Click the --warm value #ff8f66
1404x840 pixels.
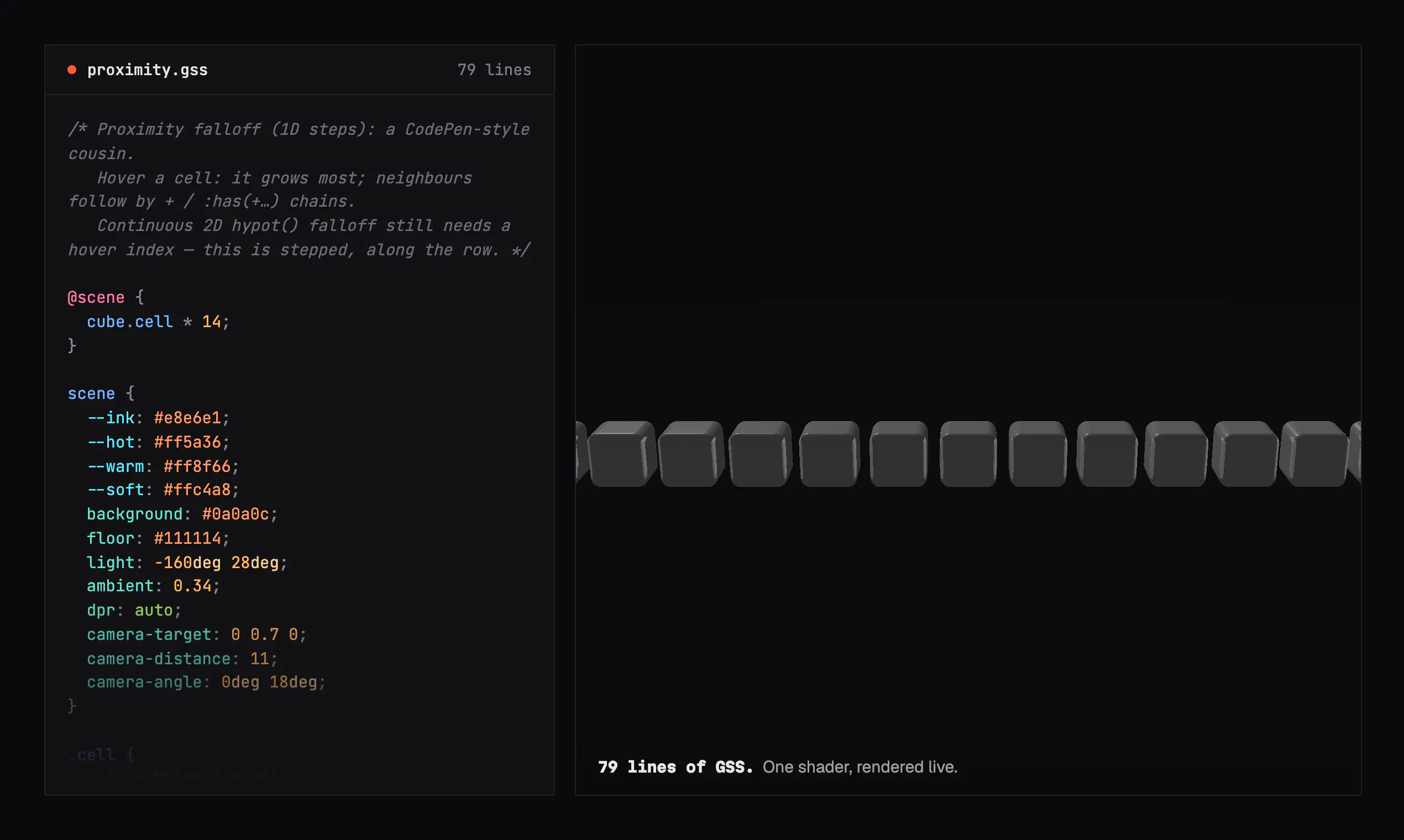click(x=197, y=466)
